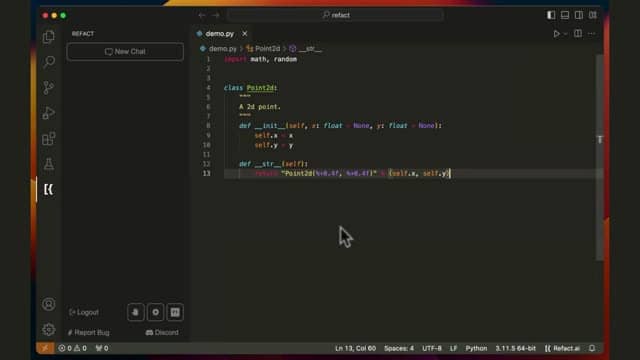Click the ports forwarded status item

(102, 348)
